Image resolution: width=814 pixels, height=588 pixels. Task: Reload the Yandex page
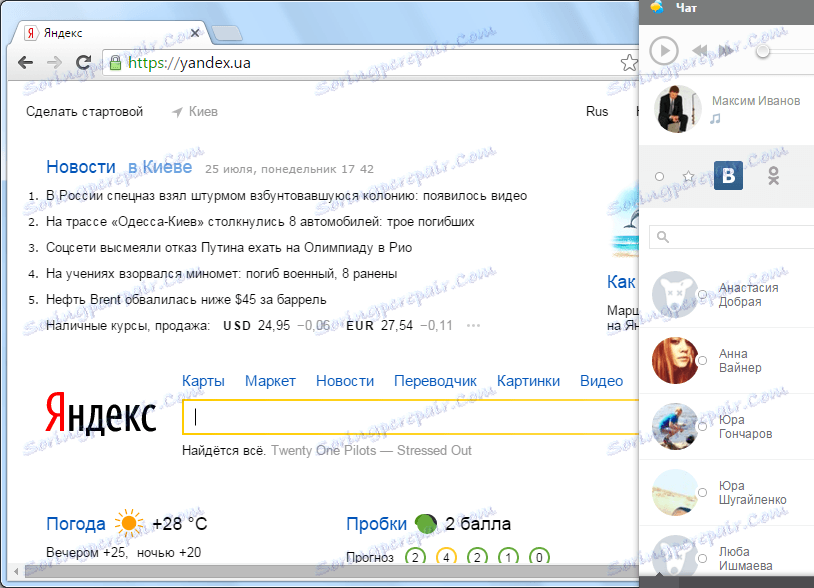coord(83,63)
